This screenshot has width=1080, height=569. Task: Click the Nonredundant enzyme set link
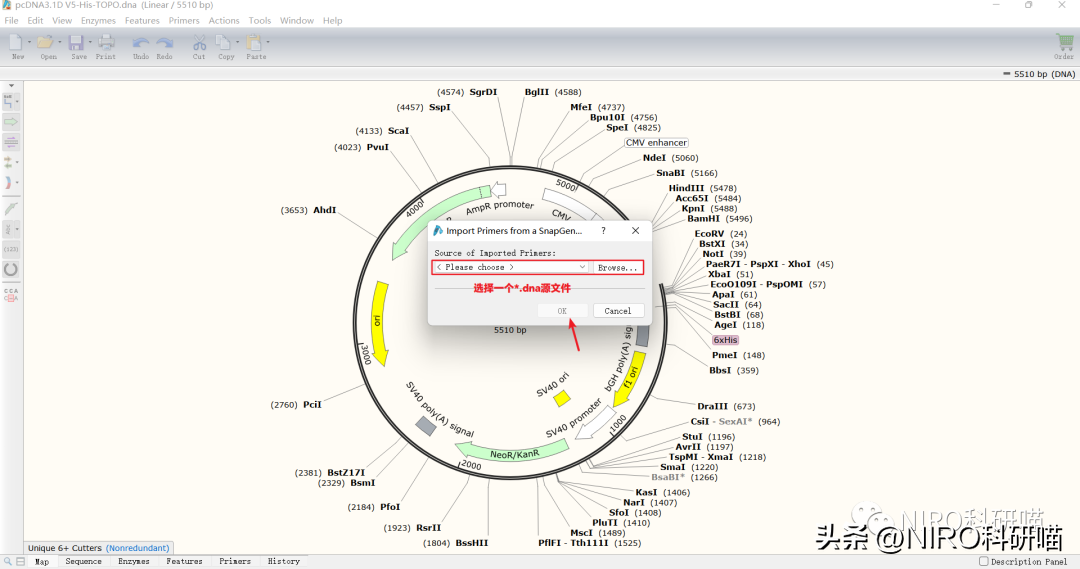coord(138,548)
